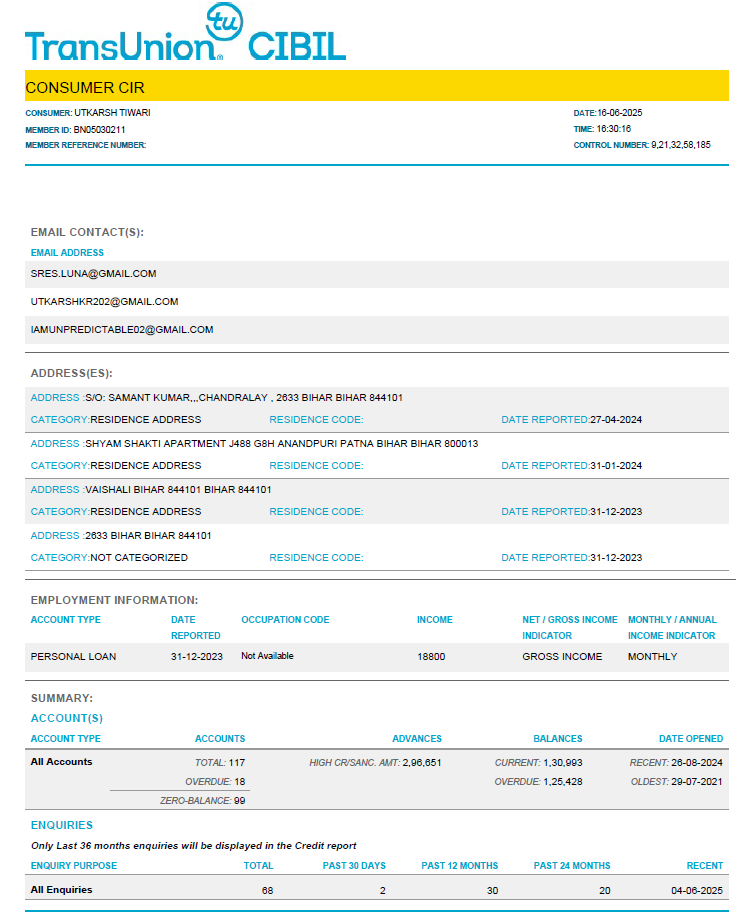Click the ENQUIRIES section heading
The width and height of the screenshot is (736, 912).
coord(62,825)
